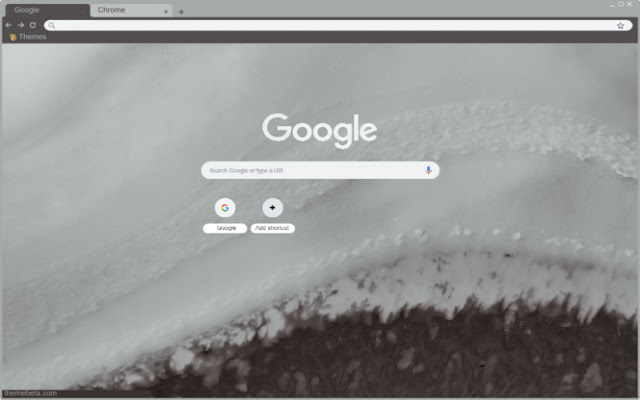Start voice search with microphone icon
640x400 pixels.
[x=428, y=170]
